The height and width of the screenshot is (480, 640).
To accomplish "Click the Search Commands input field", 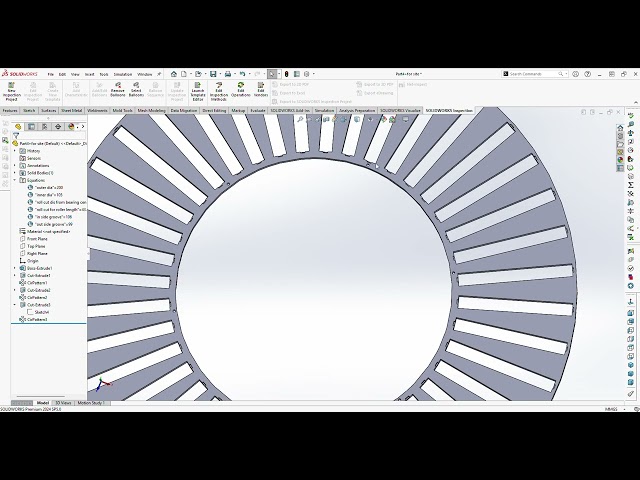I will [533, 74].
